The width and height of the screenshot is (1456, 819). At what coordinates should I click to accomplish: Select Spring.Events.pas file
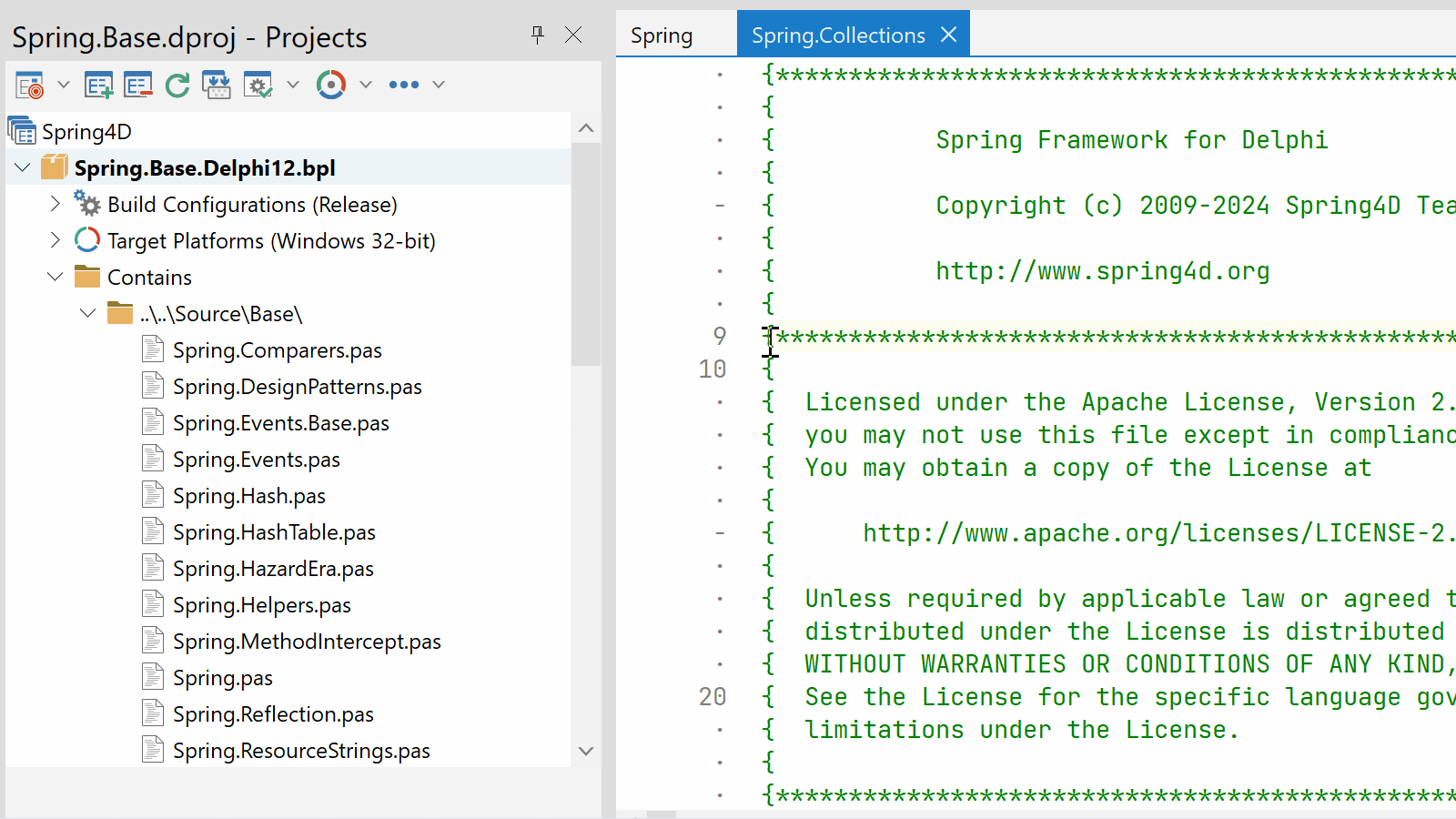click(x=257, y=460)
